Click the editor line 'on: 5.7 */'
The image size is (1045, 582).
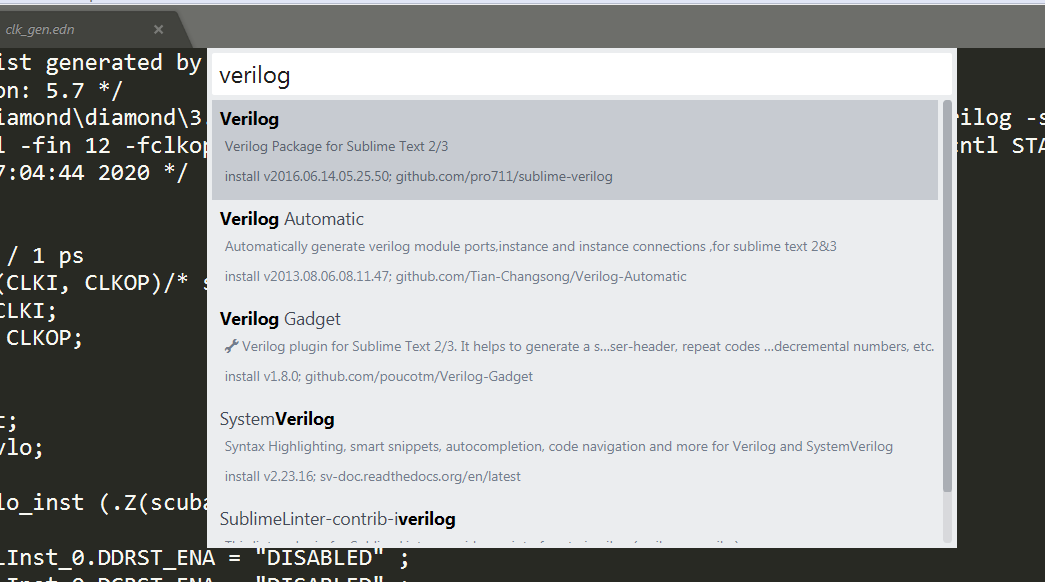(x=61, y=90)
